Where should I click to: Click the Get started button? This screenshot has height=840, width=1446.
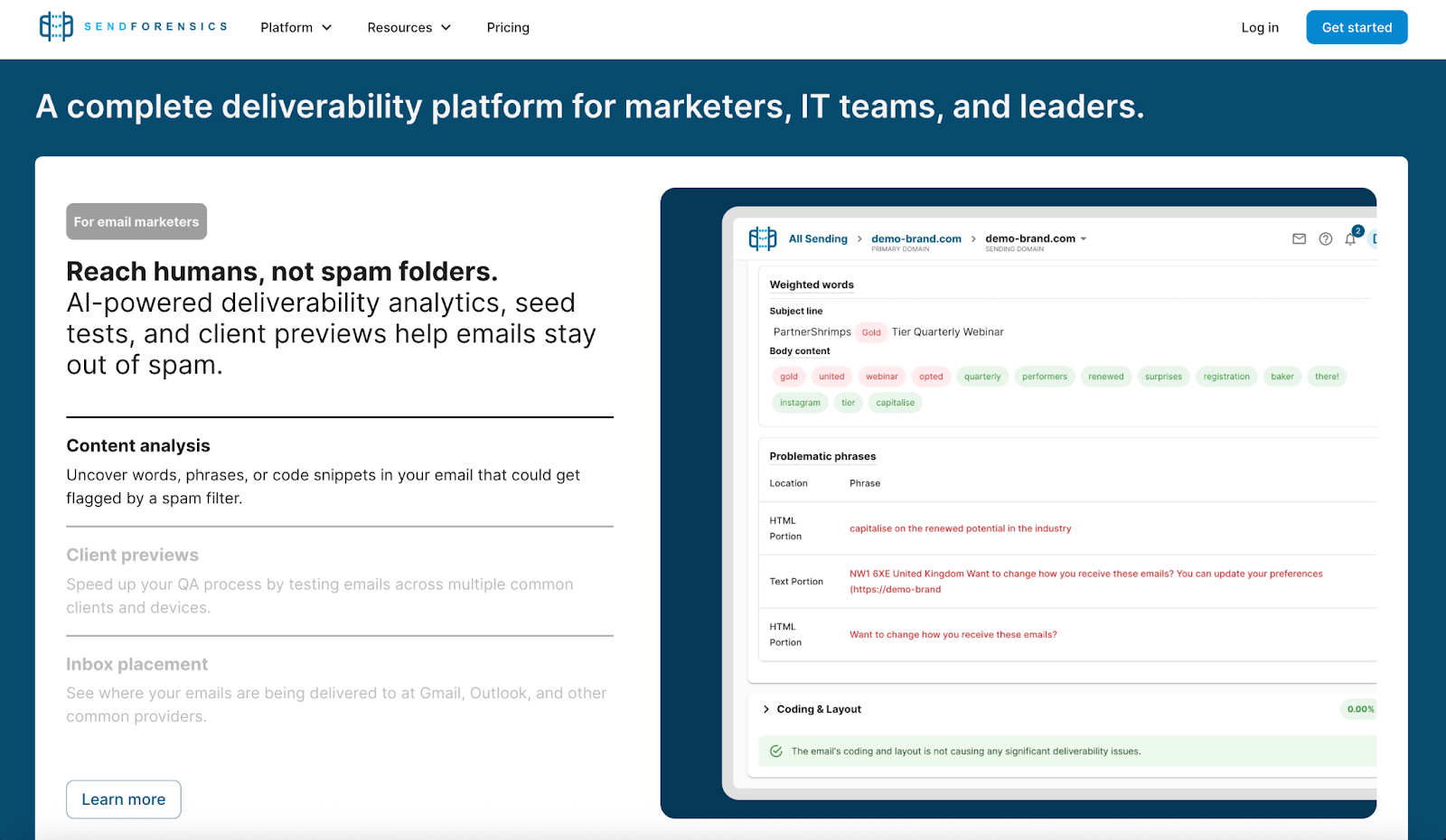pyautogui.click(x=1356, y=27)
